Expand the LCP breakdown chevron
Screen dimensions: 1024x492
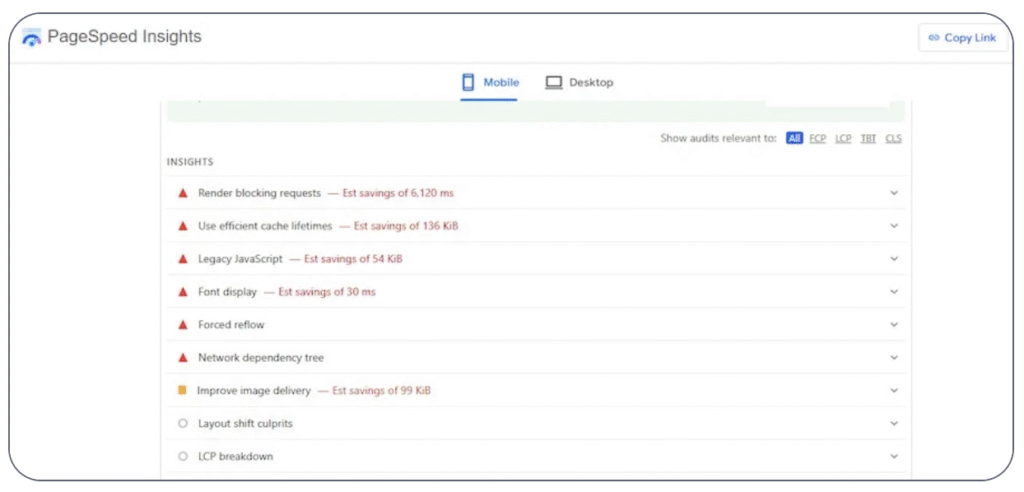pos(894,456)
